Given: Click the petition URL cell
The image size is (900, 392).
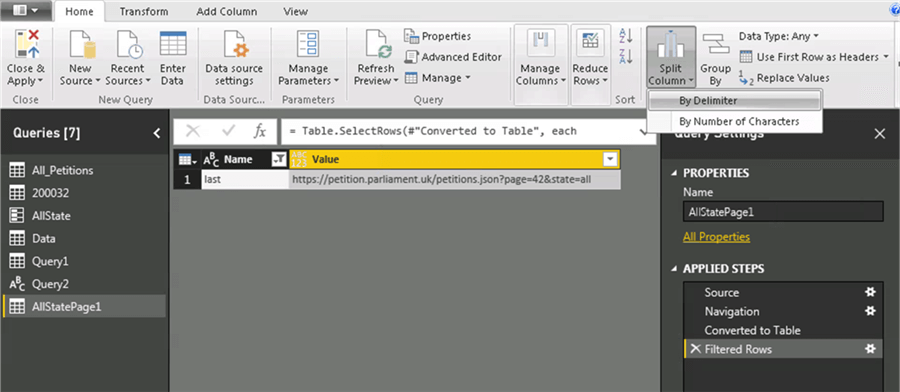Looking at the screenshot, I should (455, 179).
